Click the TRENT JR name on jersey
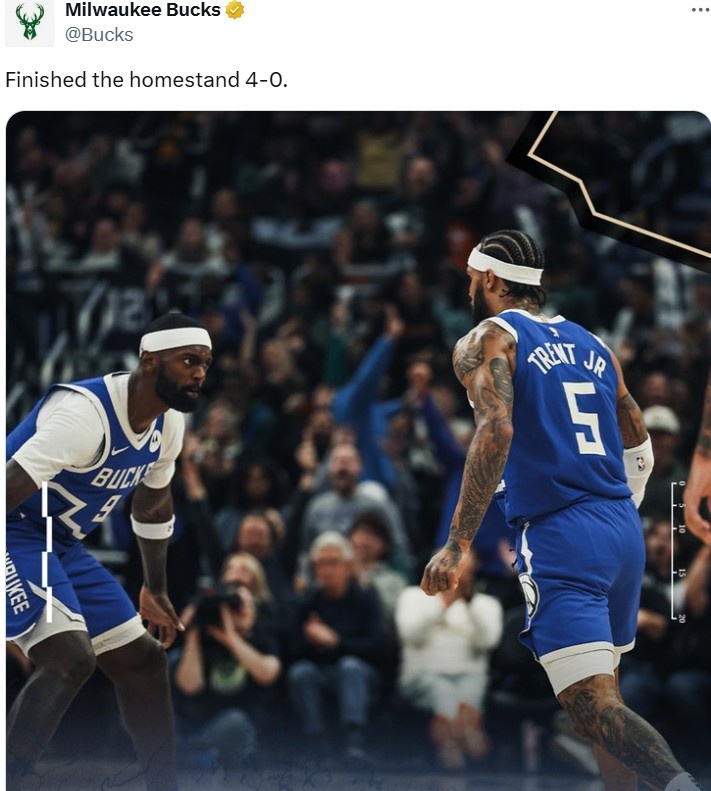This screenshot has height=791, width=711. pyautogui.click(x=566, y=359)
